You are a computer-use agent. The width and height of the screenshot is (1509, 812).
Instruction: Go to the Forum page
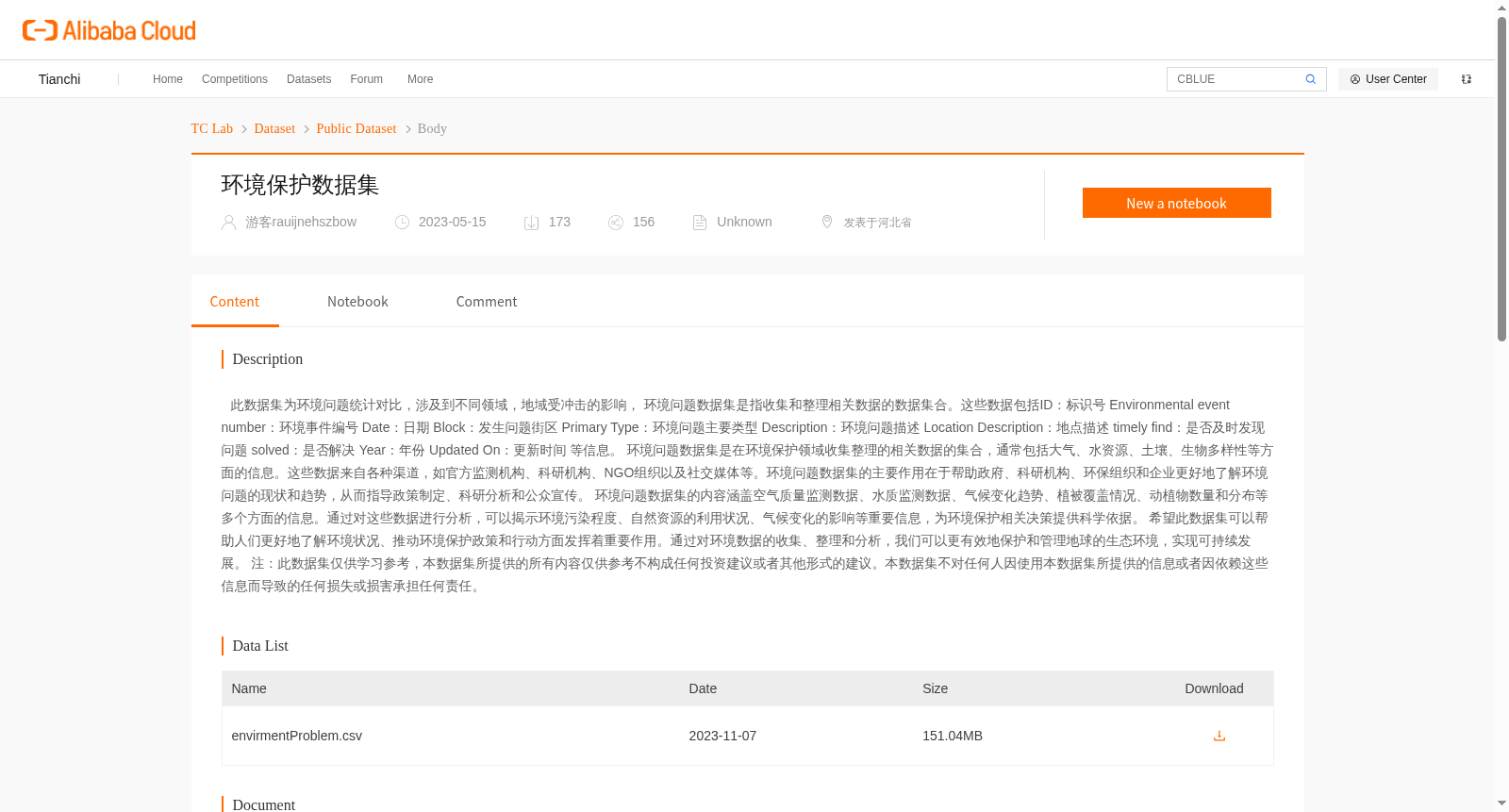pyautogui.click(x=366, y=79)
